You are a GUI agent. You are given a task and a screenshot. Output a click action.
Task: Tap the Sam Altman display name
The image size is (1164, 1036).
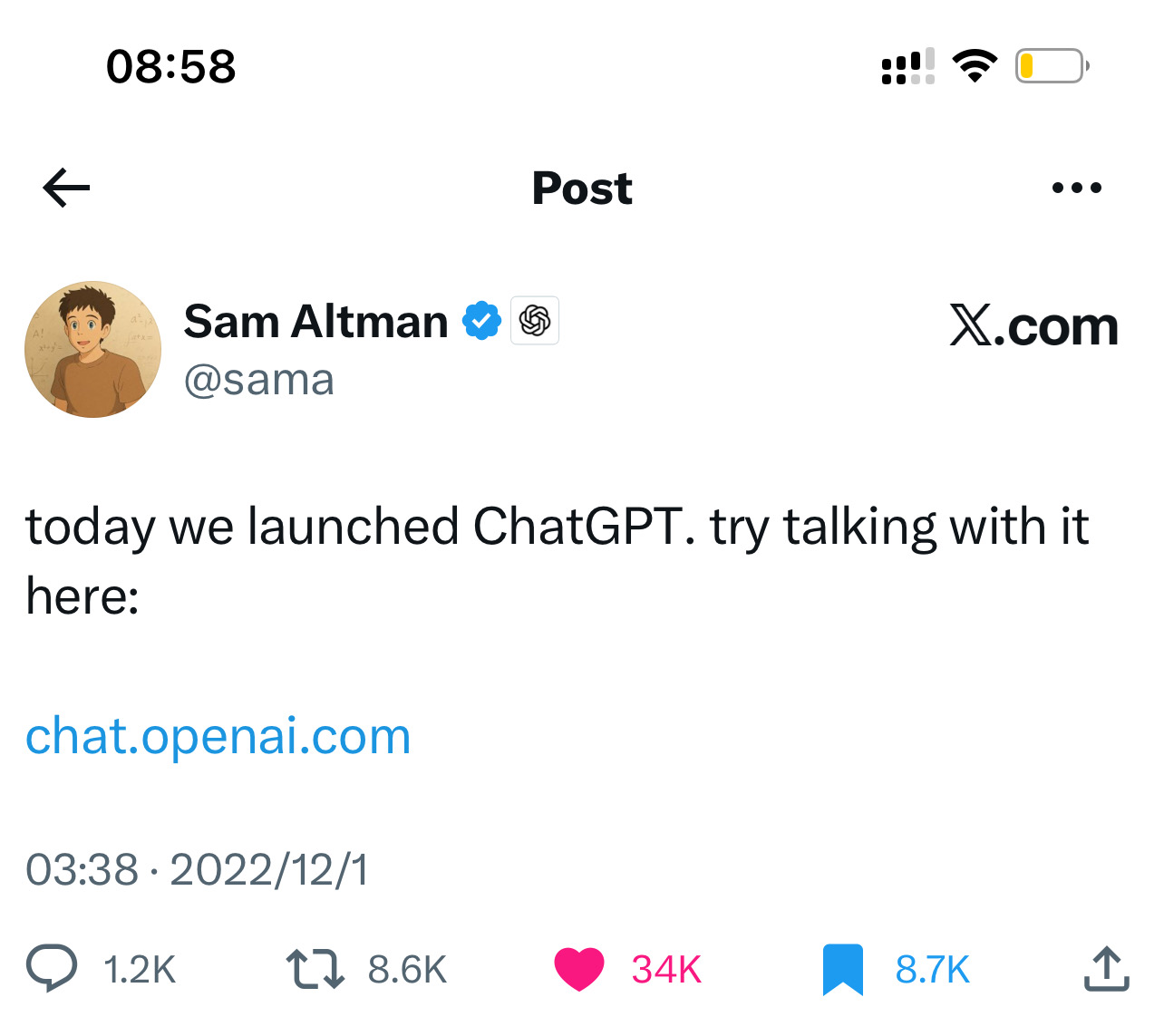[x=315, y=322]
